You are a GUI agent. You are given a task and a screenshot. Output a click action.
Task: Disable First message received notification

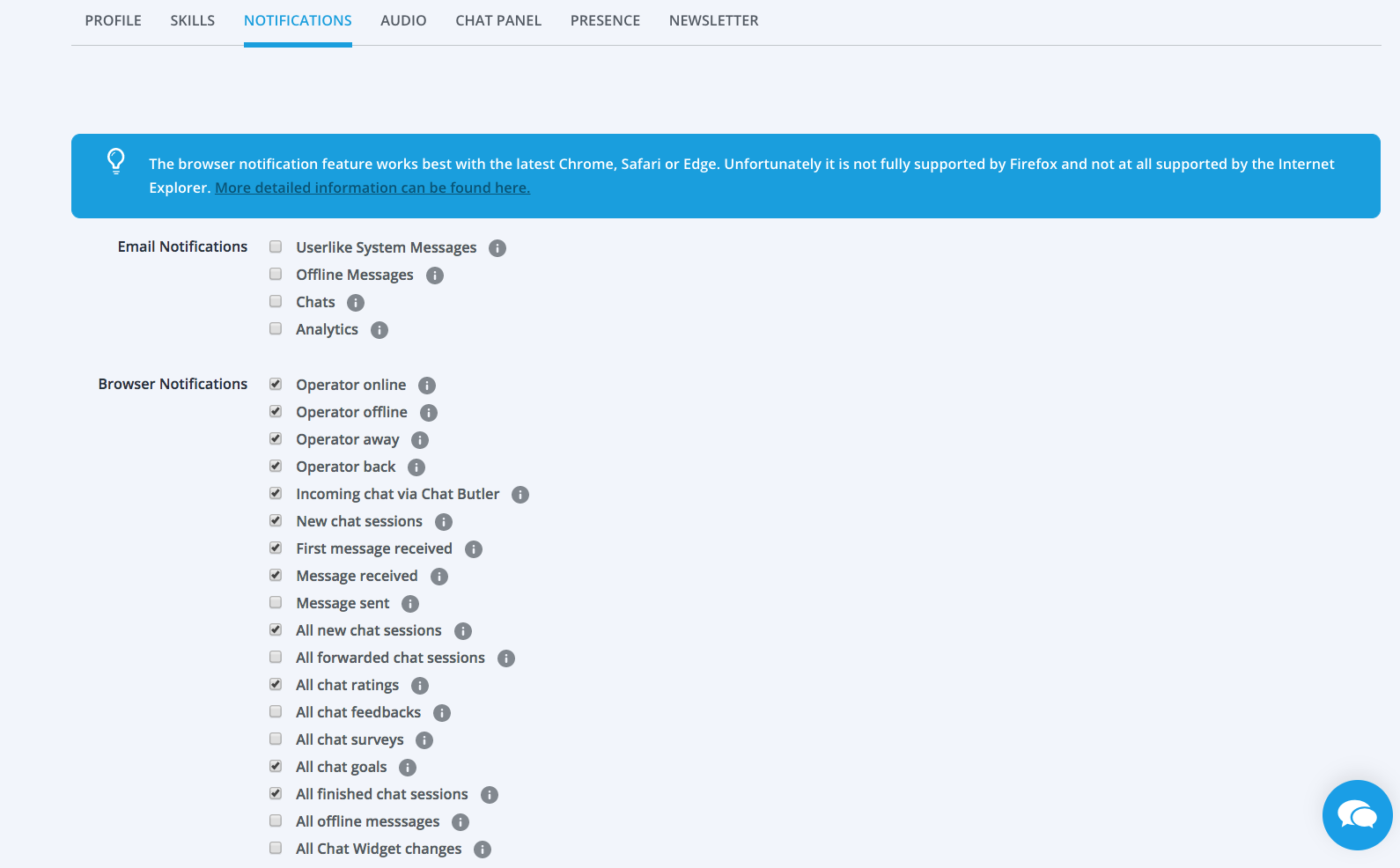coord(276,548)
